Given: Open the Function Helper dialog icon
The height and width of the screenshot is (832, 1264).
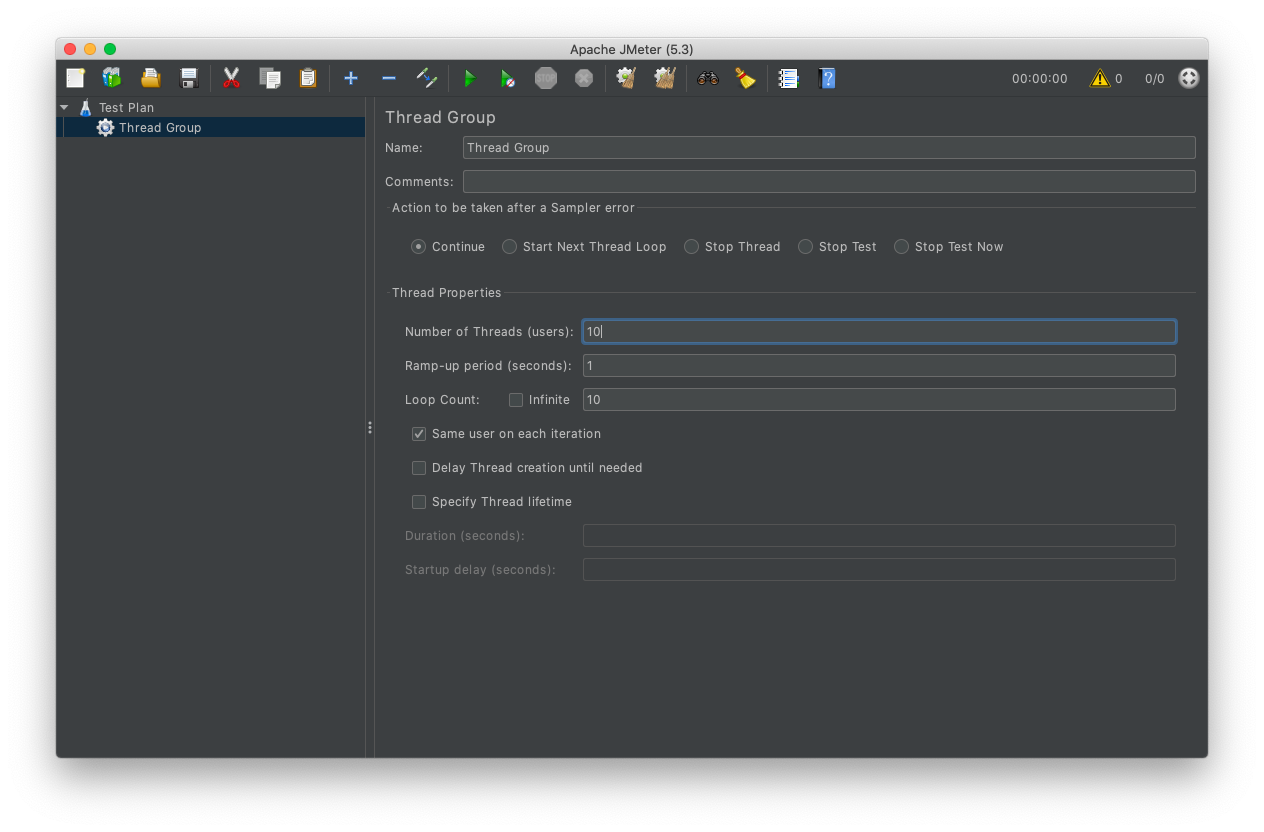Looking at the screenshot, I should pyautogui.click(x=789, y=78).
